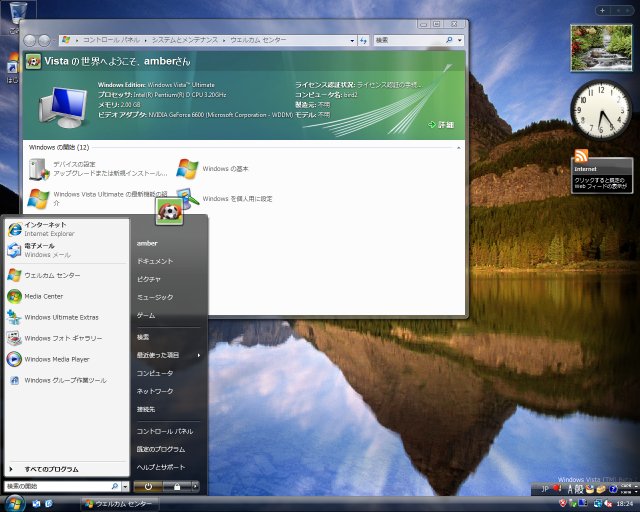Open the recent pages breadcrumb dropdown

[53, 40]
